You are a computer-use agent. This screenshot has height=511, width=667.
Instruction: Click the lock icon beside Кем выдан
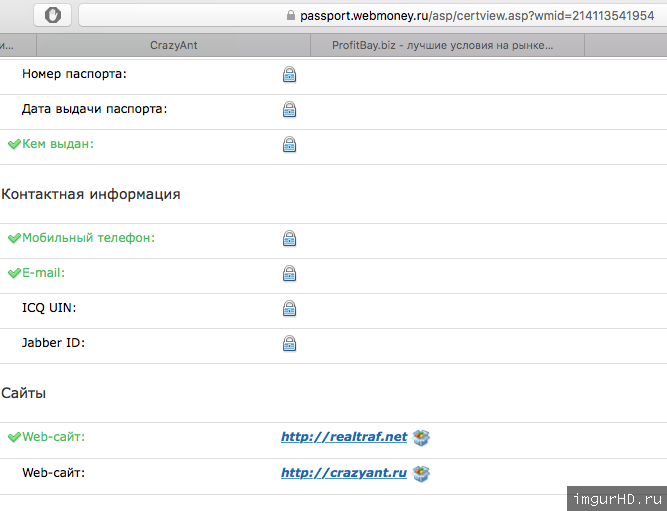click(289, 145)
